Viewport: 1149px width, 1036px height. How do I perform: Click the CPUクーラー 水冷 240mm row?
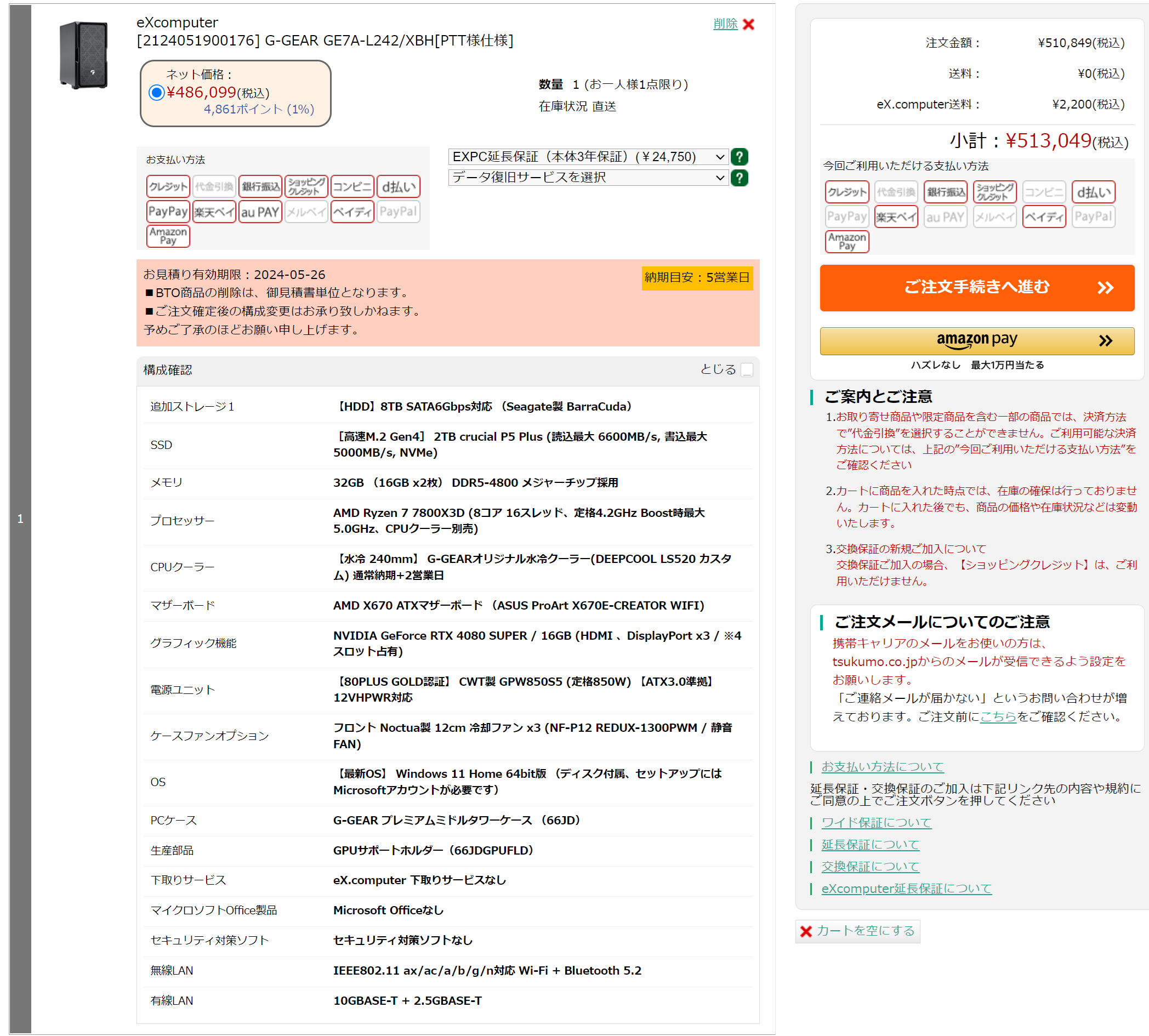coord(447,567)
